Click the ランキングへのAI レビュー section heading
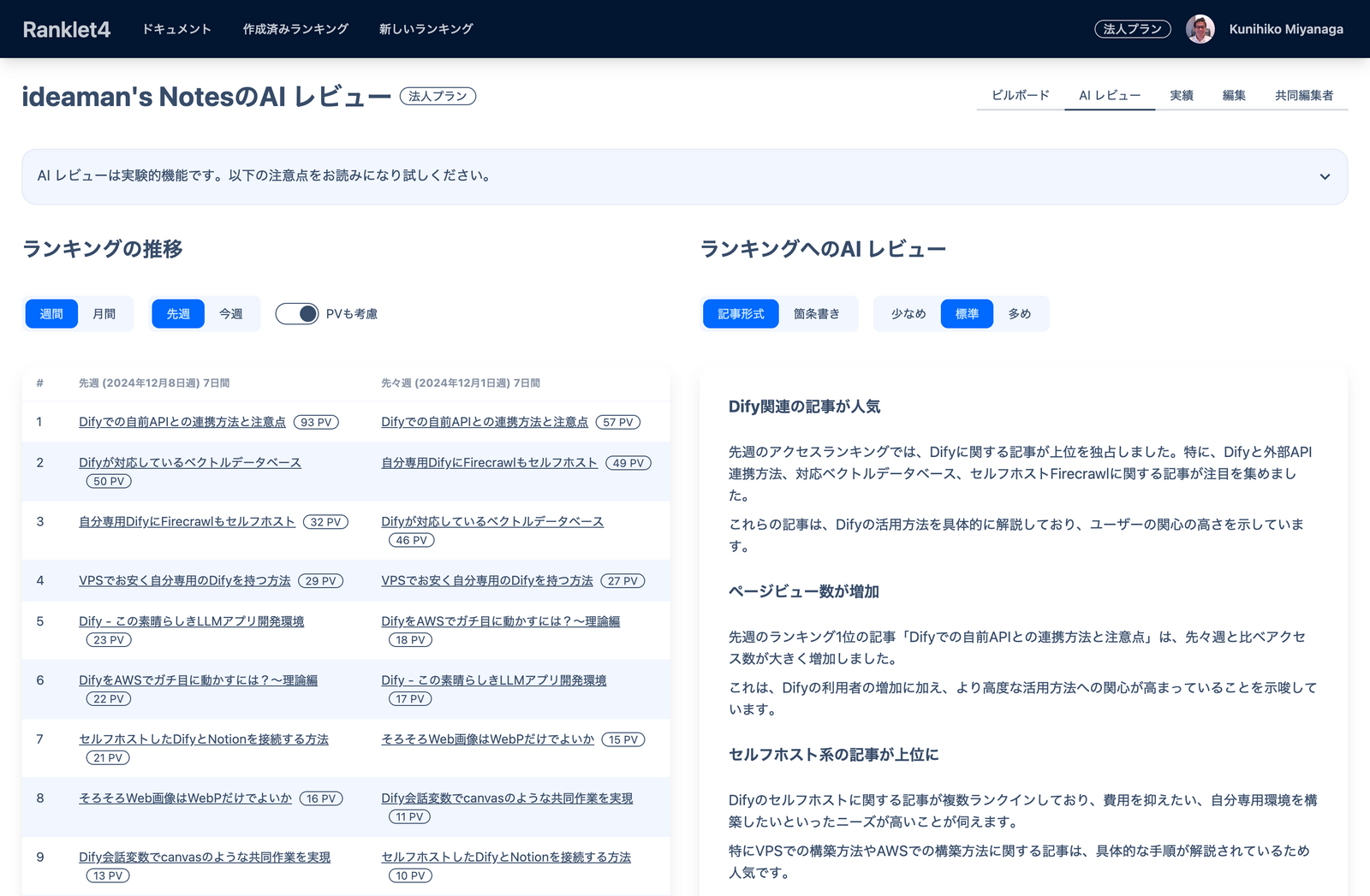The width and height of the screenshot is (1370, 896). [x=823, y=249]
